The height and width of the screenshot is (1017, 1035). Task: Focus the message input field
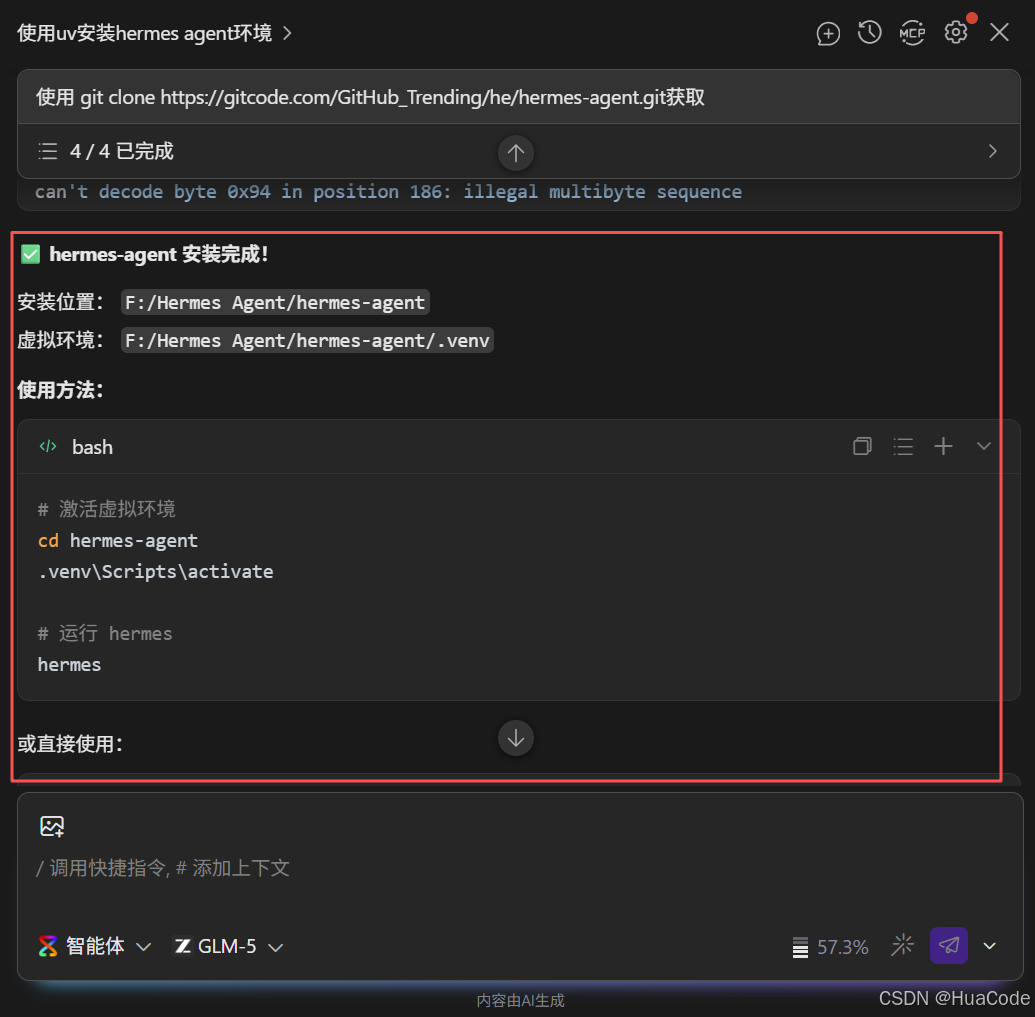[x=519, y=868]
